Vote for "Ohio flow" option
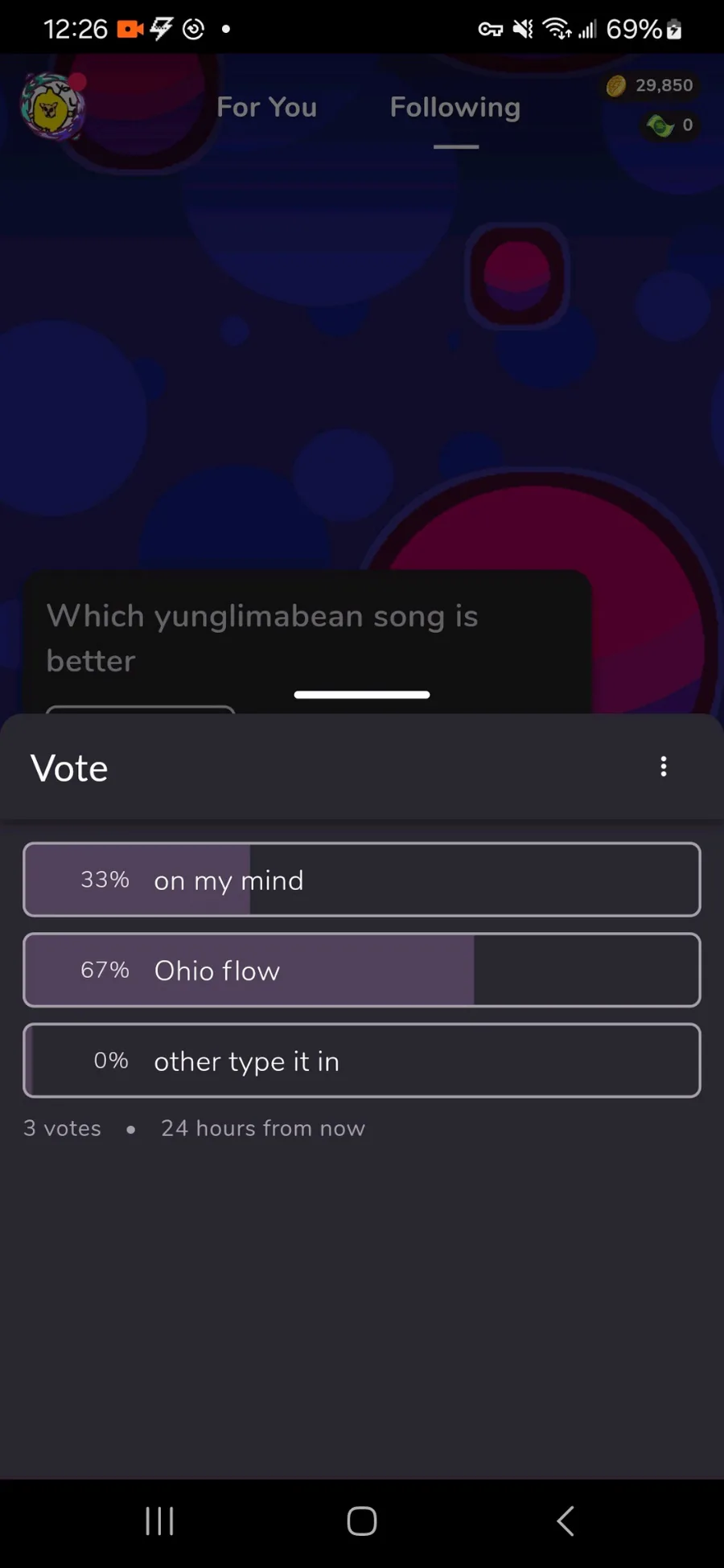724x1568 pixels. (362, 970)
